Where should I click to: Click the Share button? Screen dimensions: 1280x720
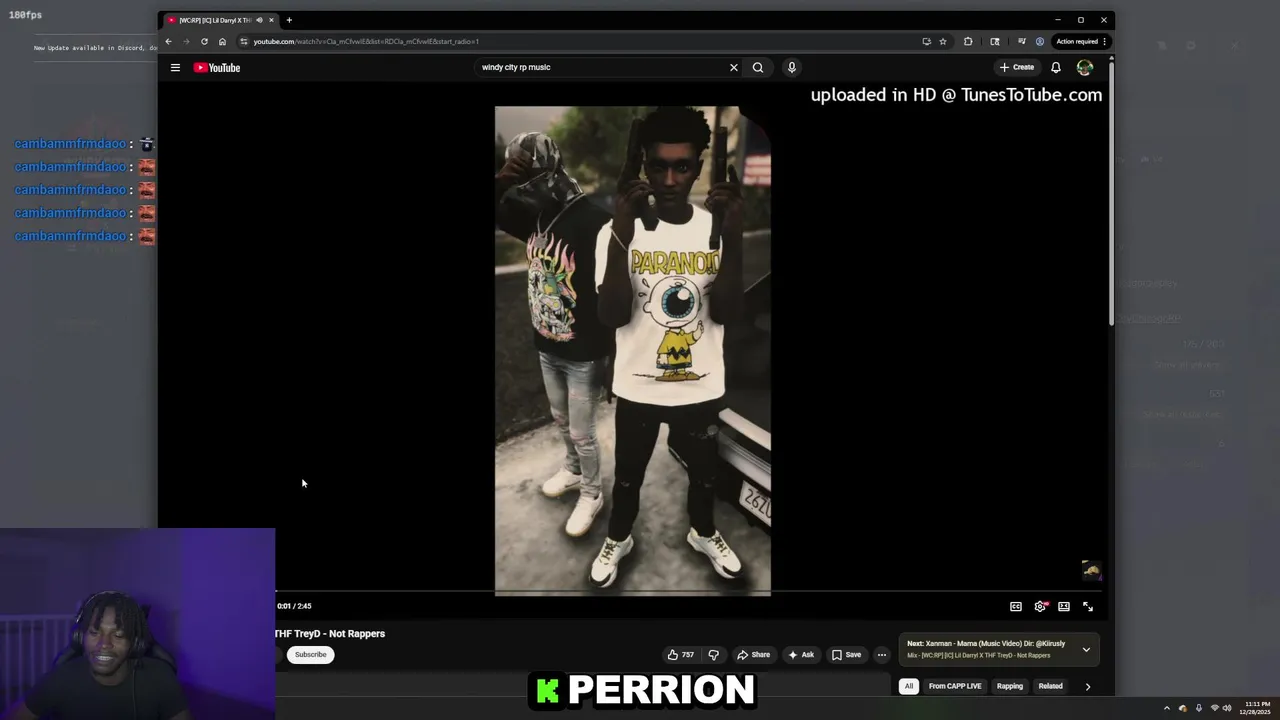pos(754,655)
